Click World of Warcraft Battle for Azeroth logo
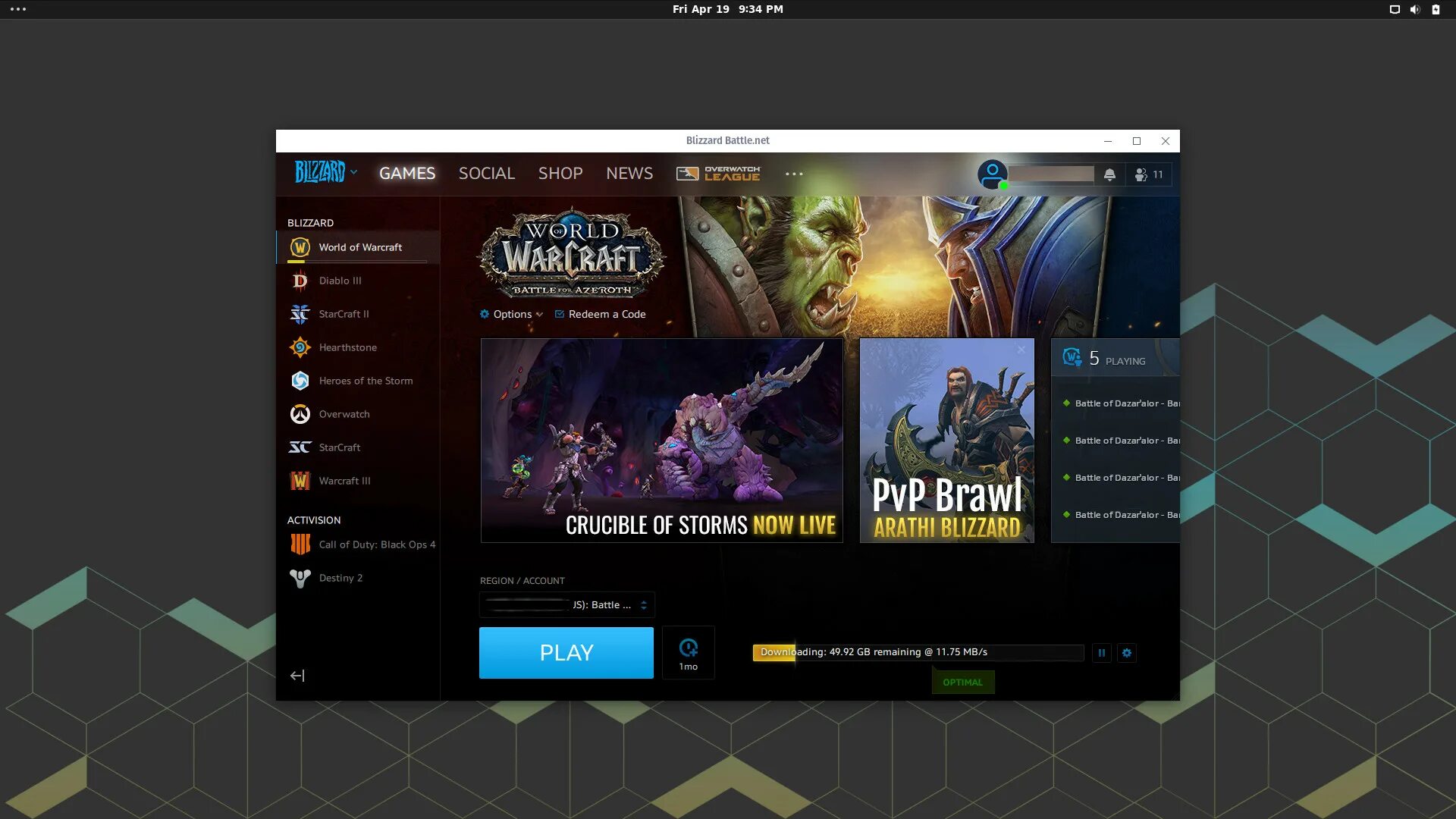Screen dimensions: 1456x819 click(571, 253)
